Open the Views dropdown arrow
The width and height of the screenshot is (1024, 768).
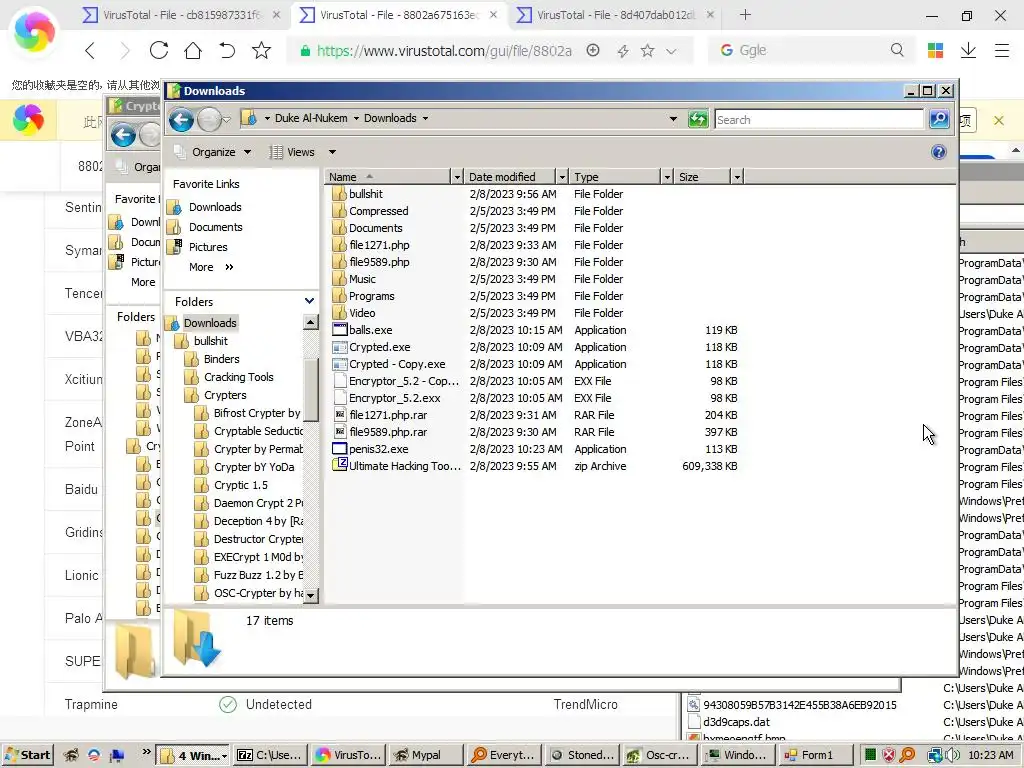tap(332, 152)
